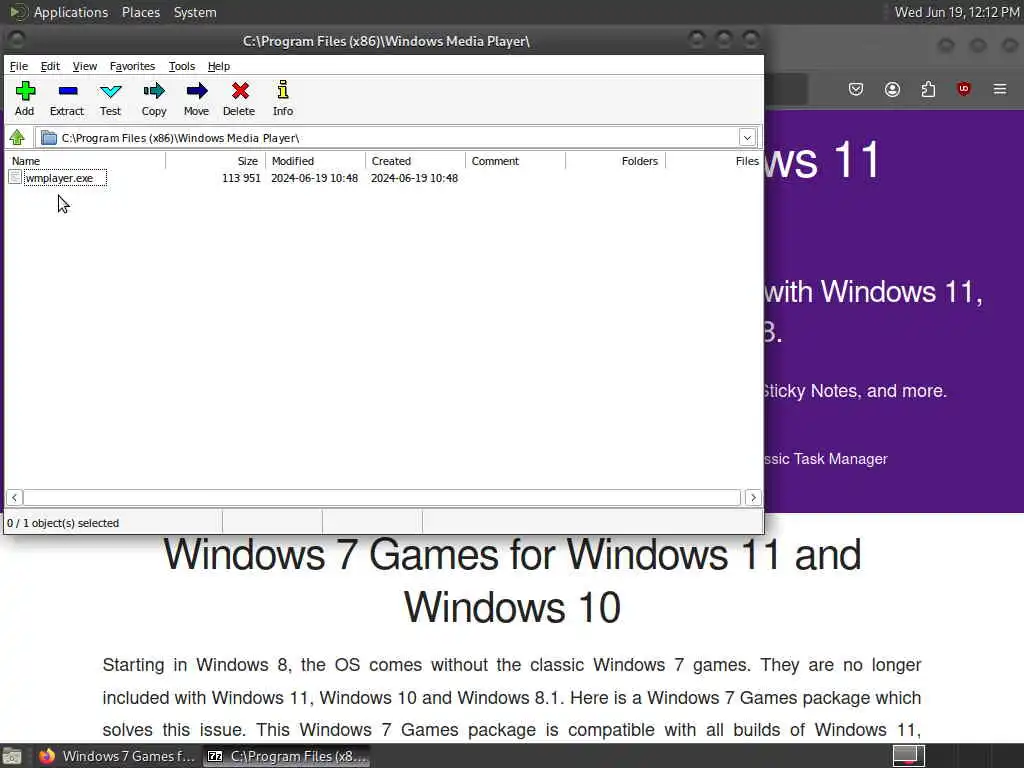Screen dimensions: 1024x768
Task: Sort by the Modified column header
Action: point(315,161)
